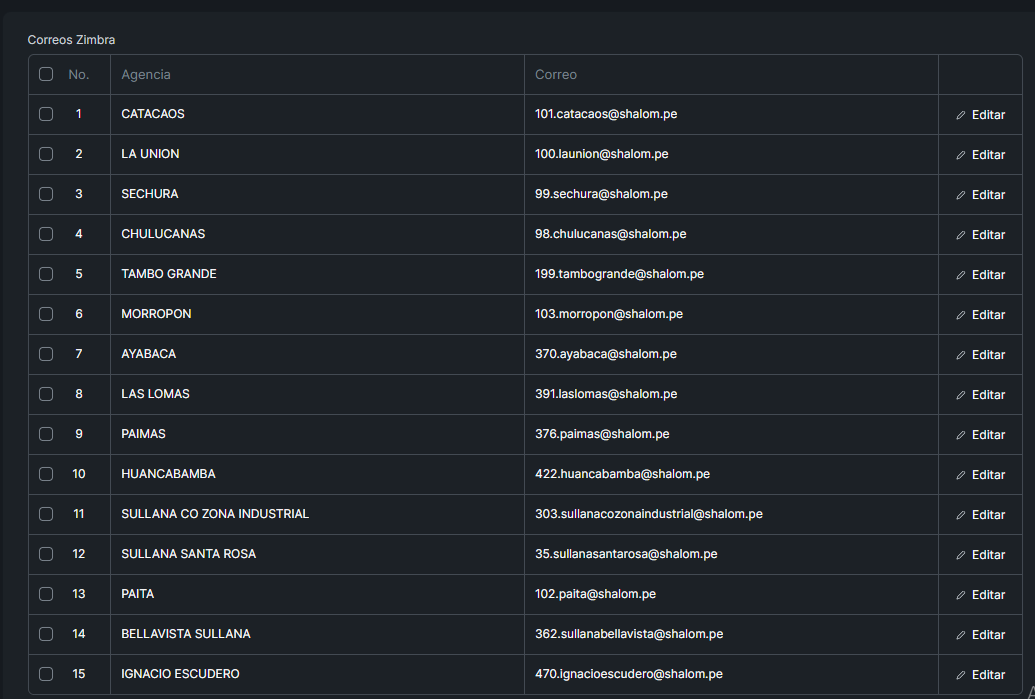The image size is (1035, 699).
Task: Check the box for LA UNION
Action: pyautogui.click(x=46, y=154)
